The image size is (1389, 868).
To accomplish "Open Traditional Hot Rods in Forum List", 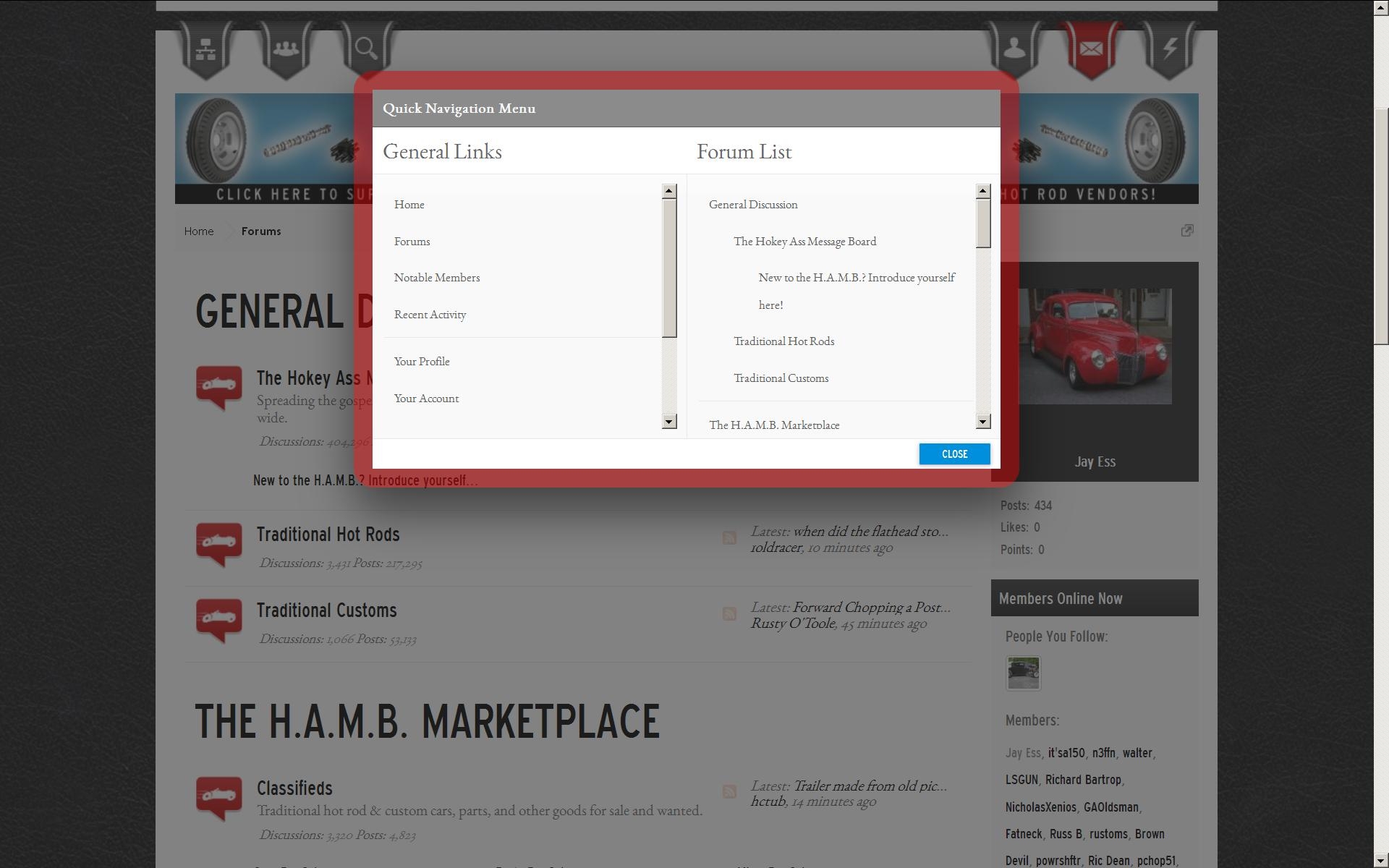I will [x=783, y=341].
